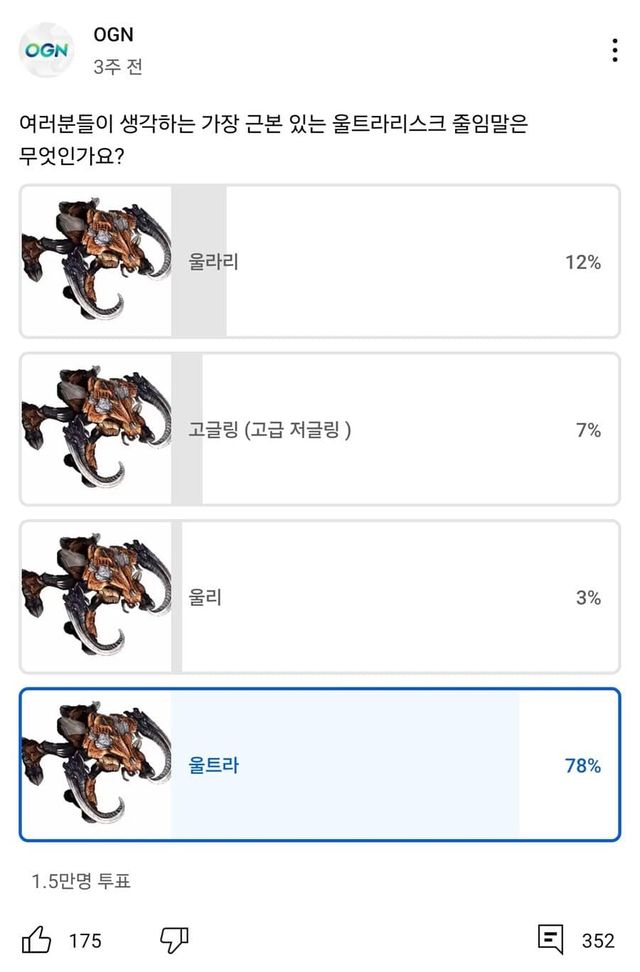
Task: Click the 12% result percentage
Action: 582,263
